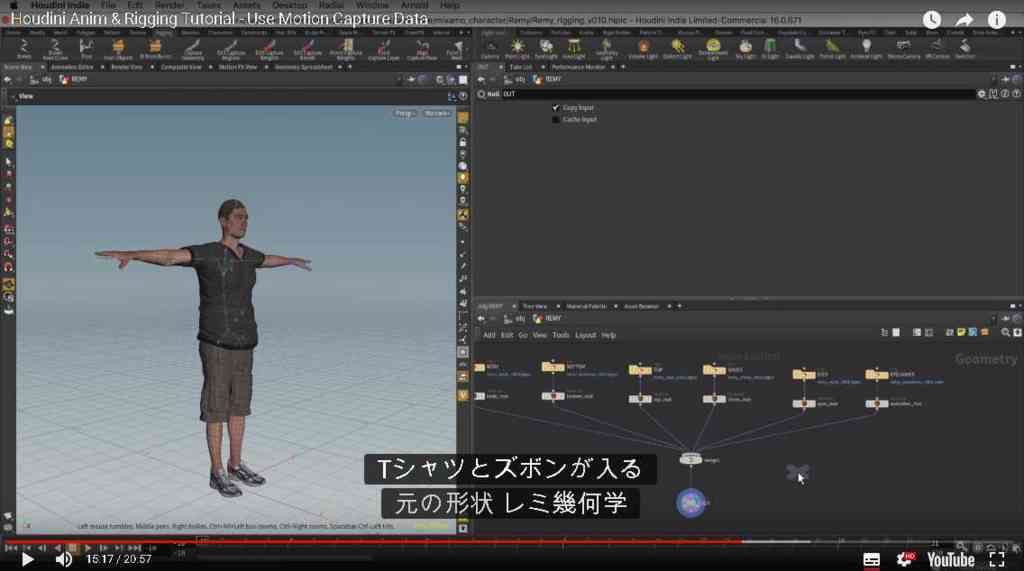Toggle the Copy Input checkbox

click(556, 108)
